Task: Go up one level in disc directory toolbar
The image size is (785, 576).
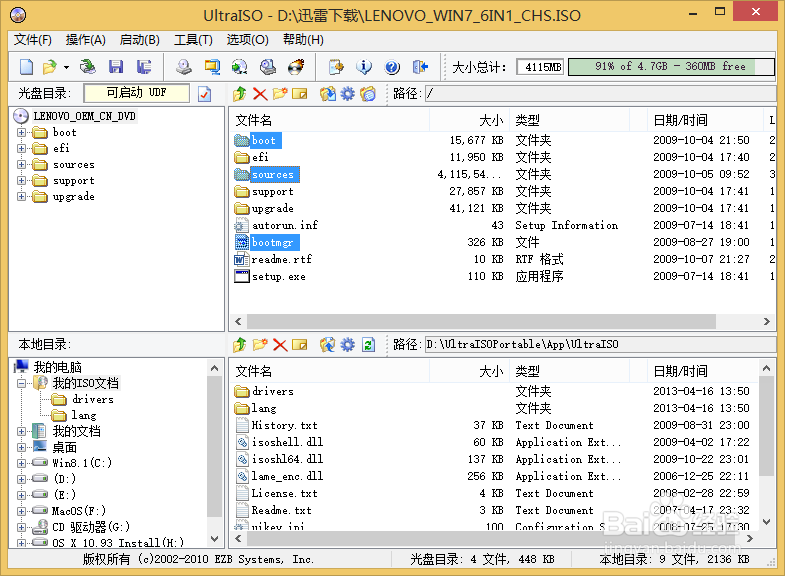Action: 240,94
